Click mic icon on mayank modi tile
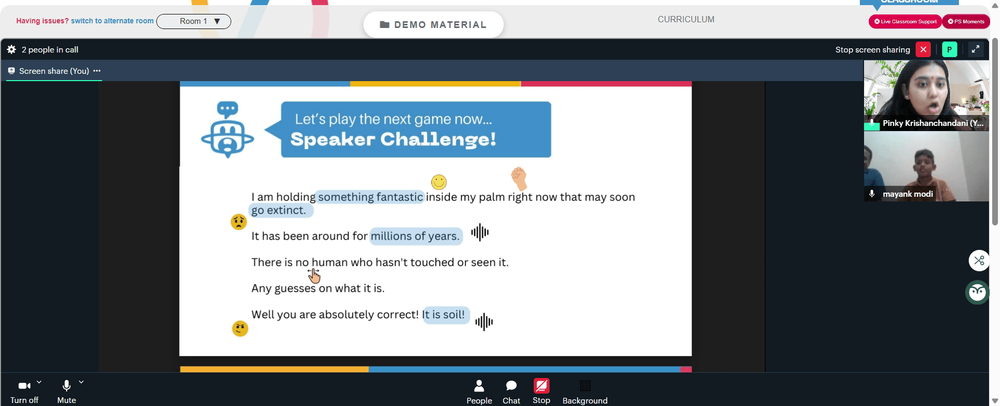The image size is (1000, 406). (872, 194)
